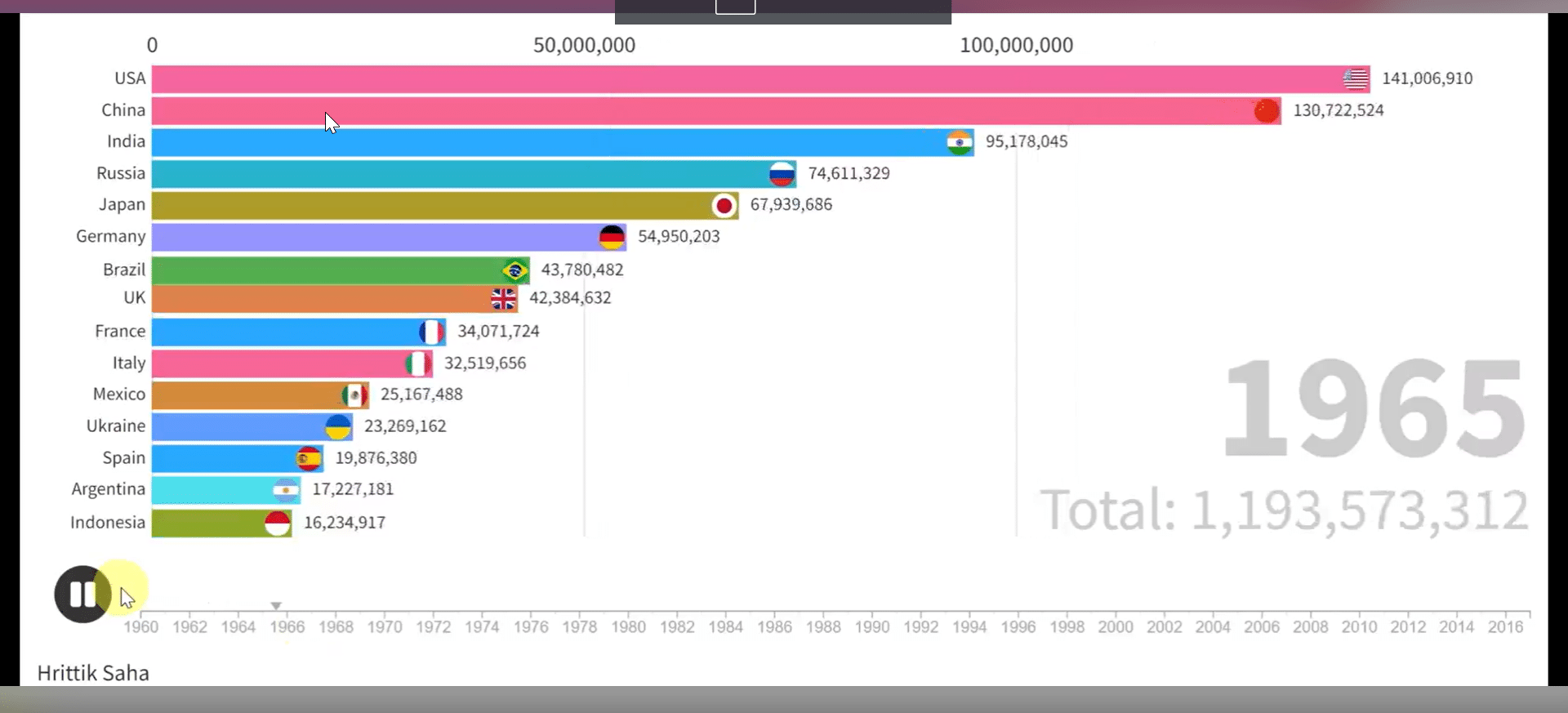Image resolution: width=1568 pixels, height=713 pixels.
Task: Click the UK flag icon
Action: point(503,299)
